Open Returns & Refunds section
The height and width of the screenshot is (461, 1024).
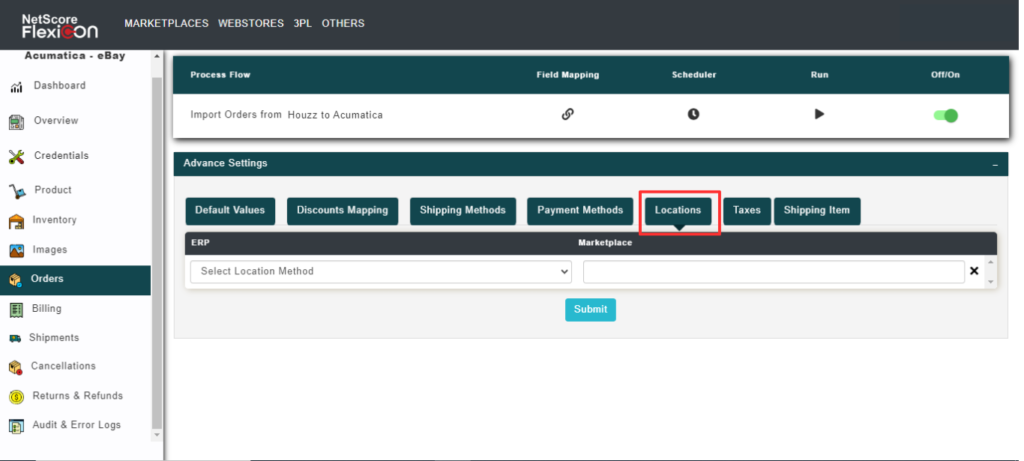77,396
